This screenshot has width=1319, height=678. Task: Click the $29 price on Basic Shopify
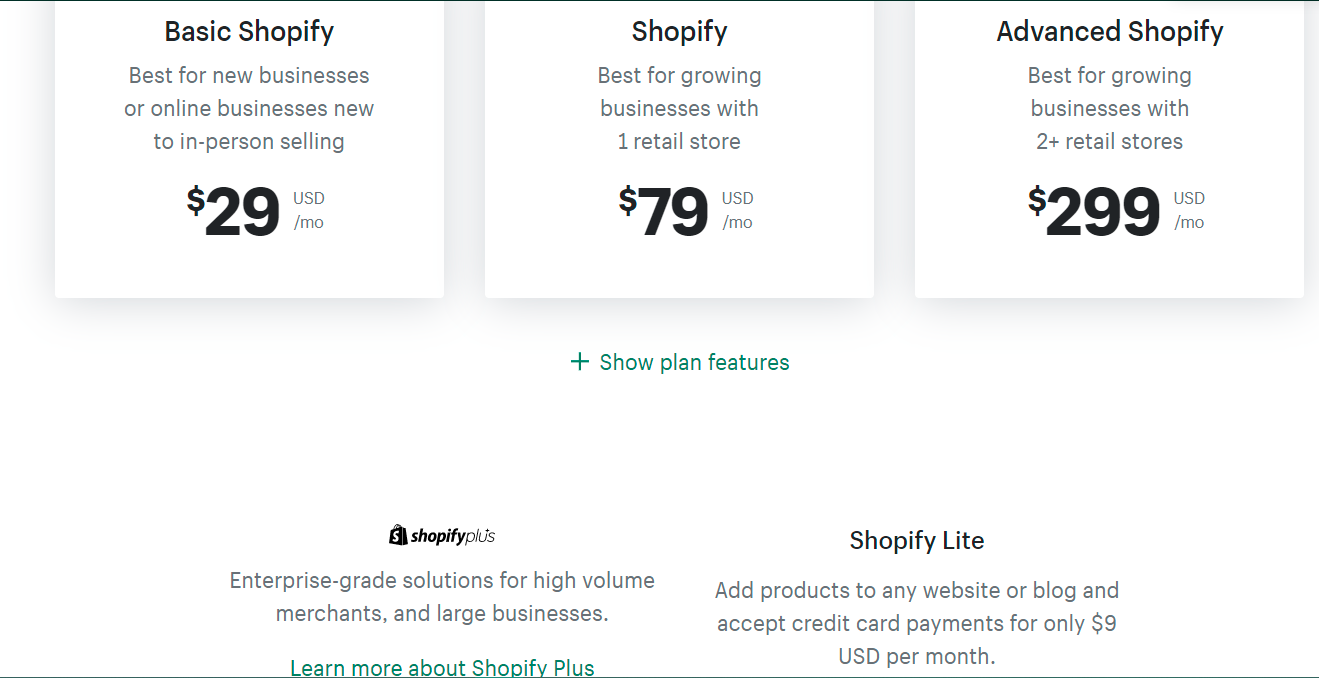click(x=242, y=212)
